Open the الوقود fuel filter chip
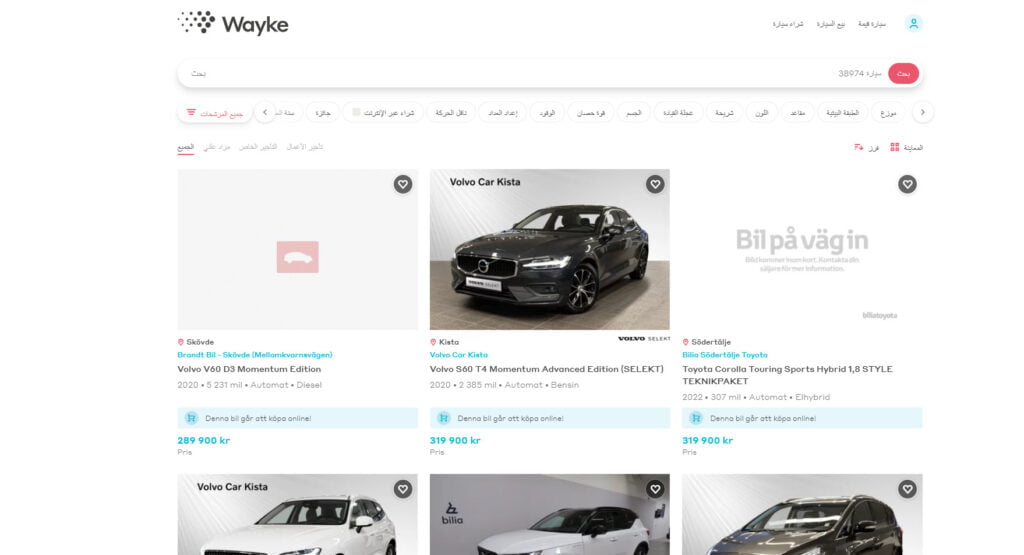This screenshot has height=555, width=1024. (x=547, y=112)
